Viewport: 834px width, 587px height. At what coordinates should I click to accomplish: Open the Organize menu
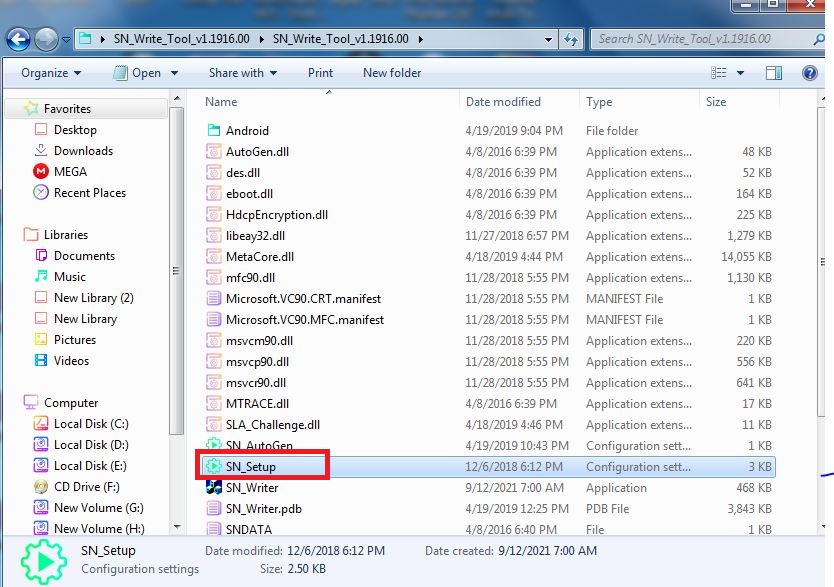click(x=51, y=73)
